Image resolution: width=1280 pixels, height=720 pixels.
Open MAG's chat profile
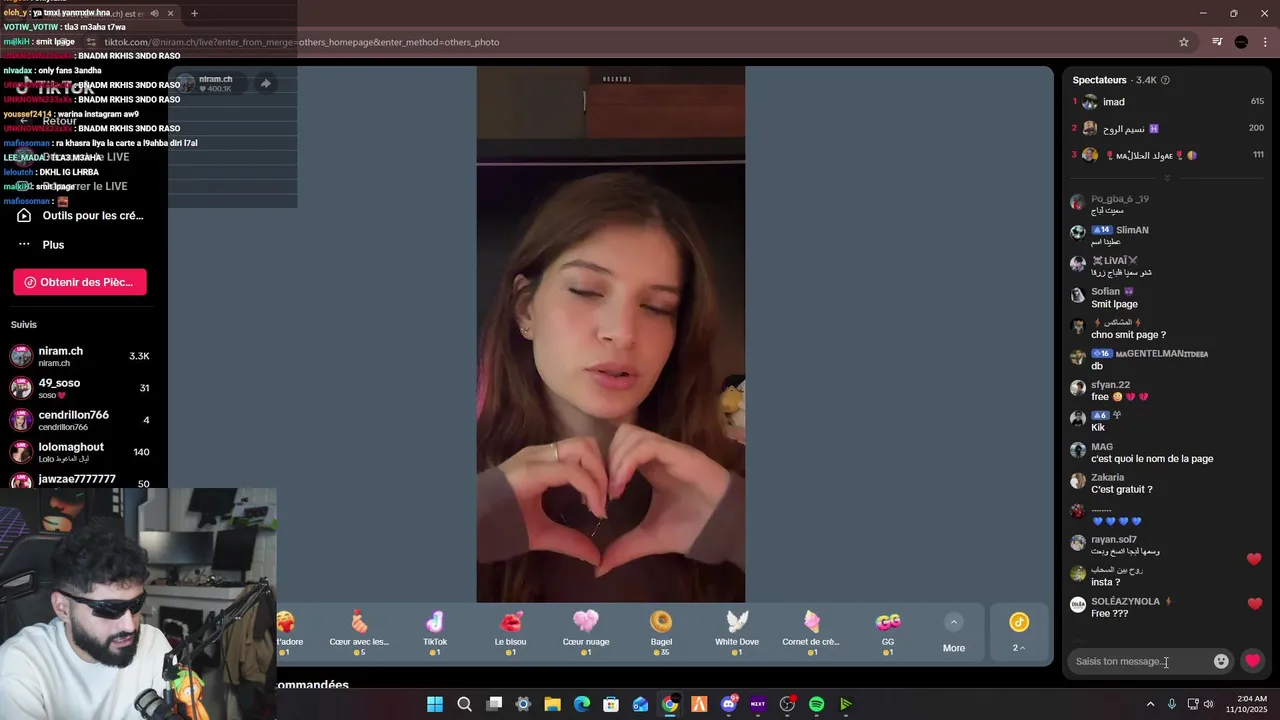point(1101,447)
